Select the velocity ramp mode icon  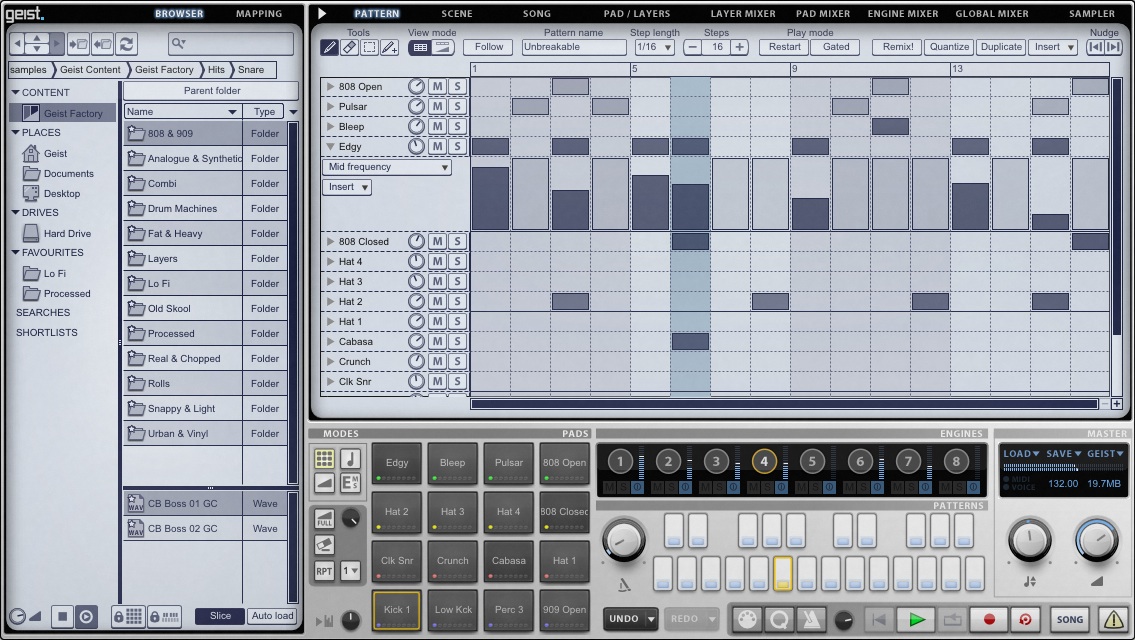point(324,483)
